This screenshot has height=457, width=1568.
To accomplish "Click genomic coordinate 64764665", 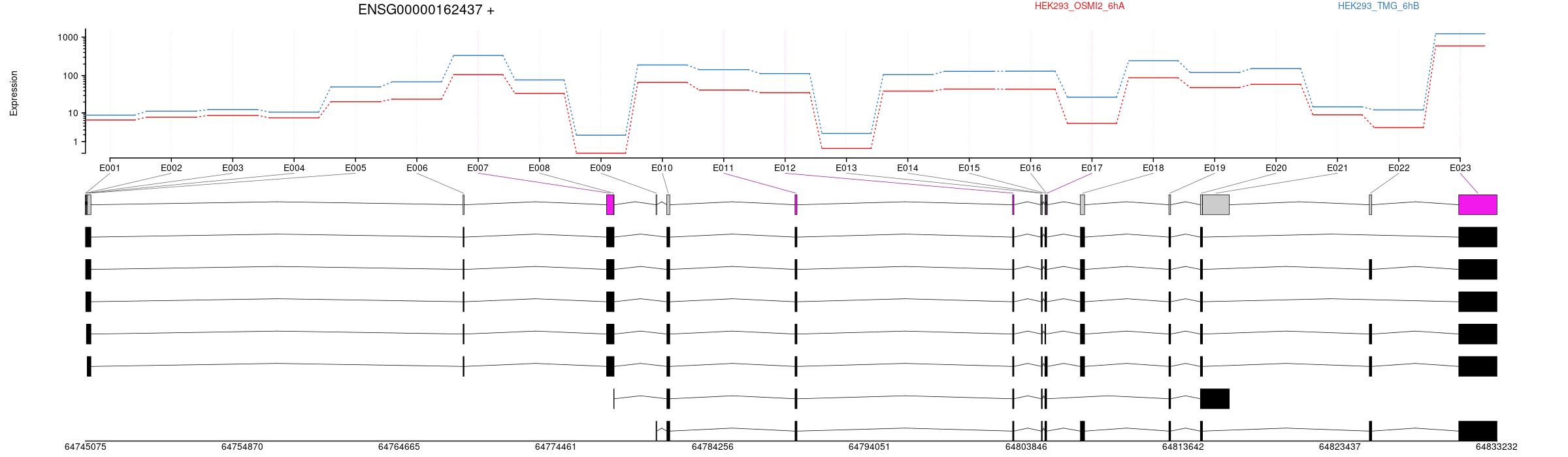I will coord(399,447).
